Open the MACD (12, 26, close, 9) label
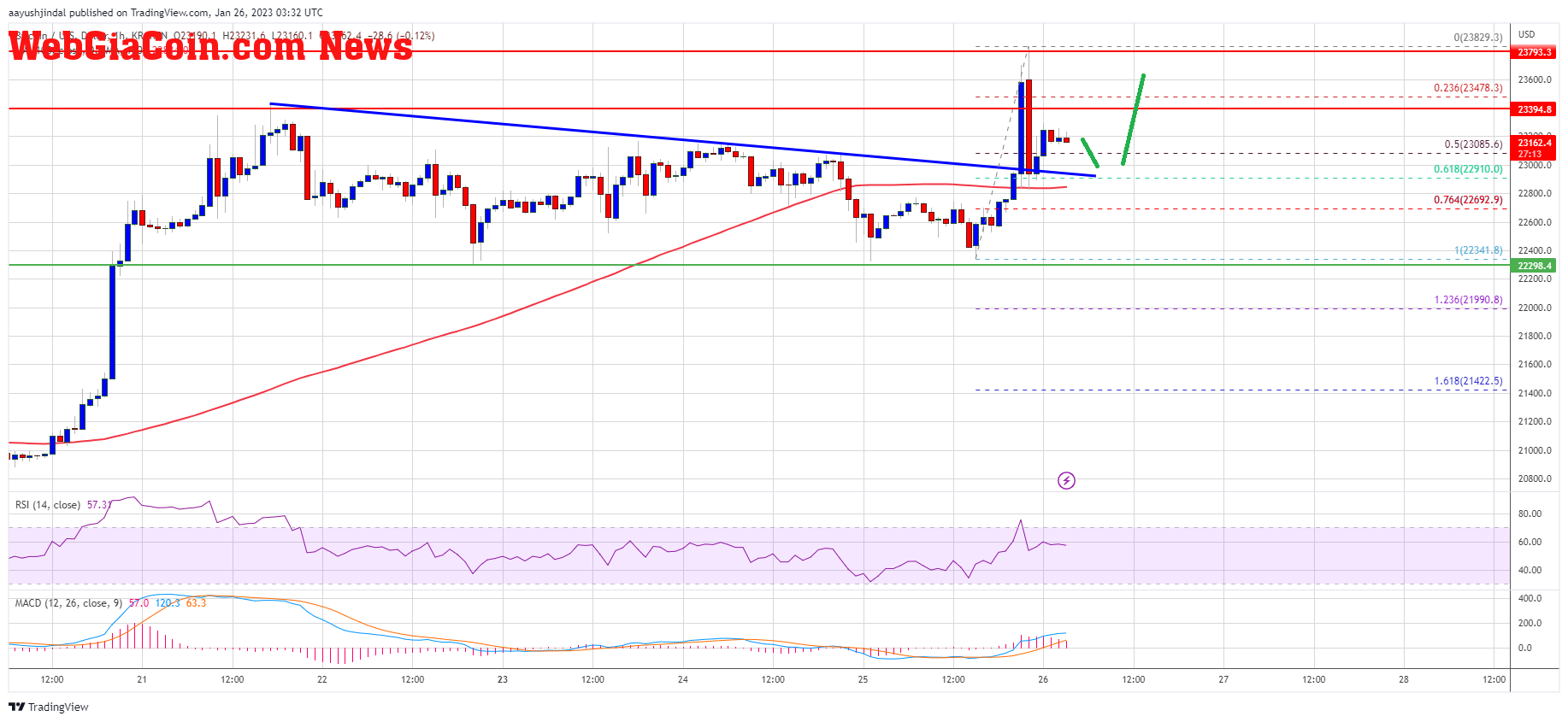Viewport: 1568px width, 722px height. point(68,603)
